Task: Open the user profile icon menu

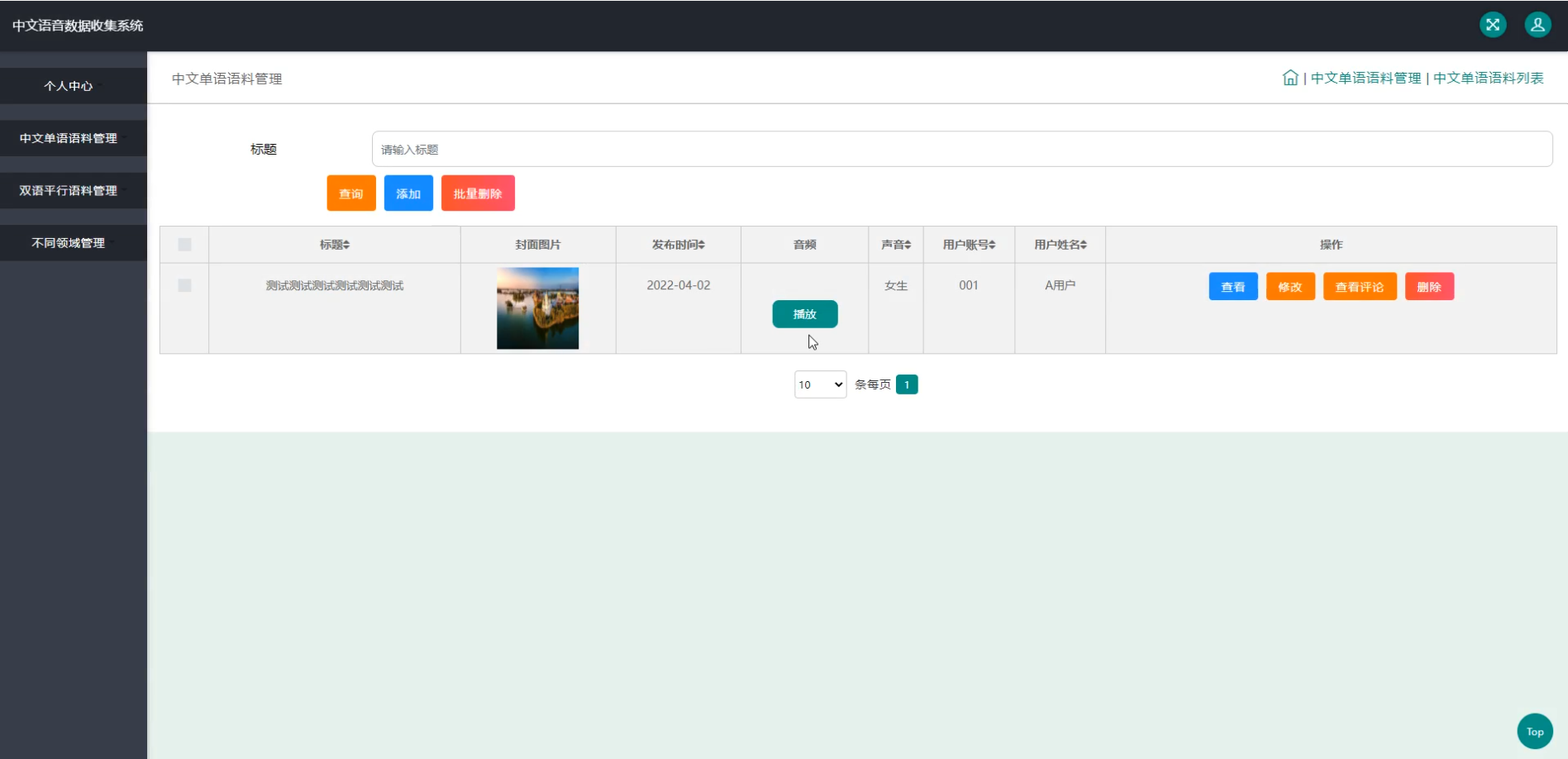Action: pyautogui.click(x=1538, y=25)
